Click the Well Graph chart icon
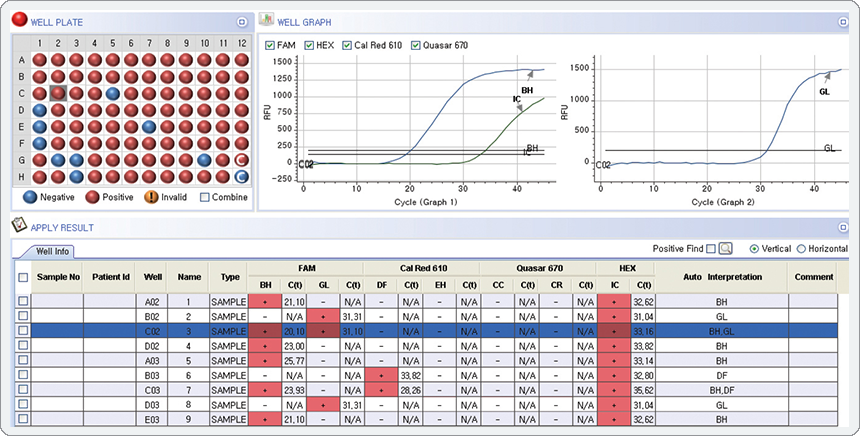Screen dimensions: 860x436 pyautogui.click(x=266, y=19)
